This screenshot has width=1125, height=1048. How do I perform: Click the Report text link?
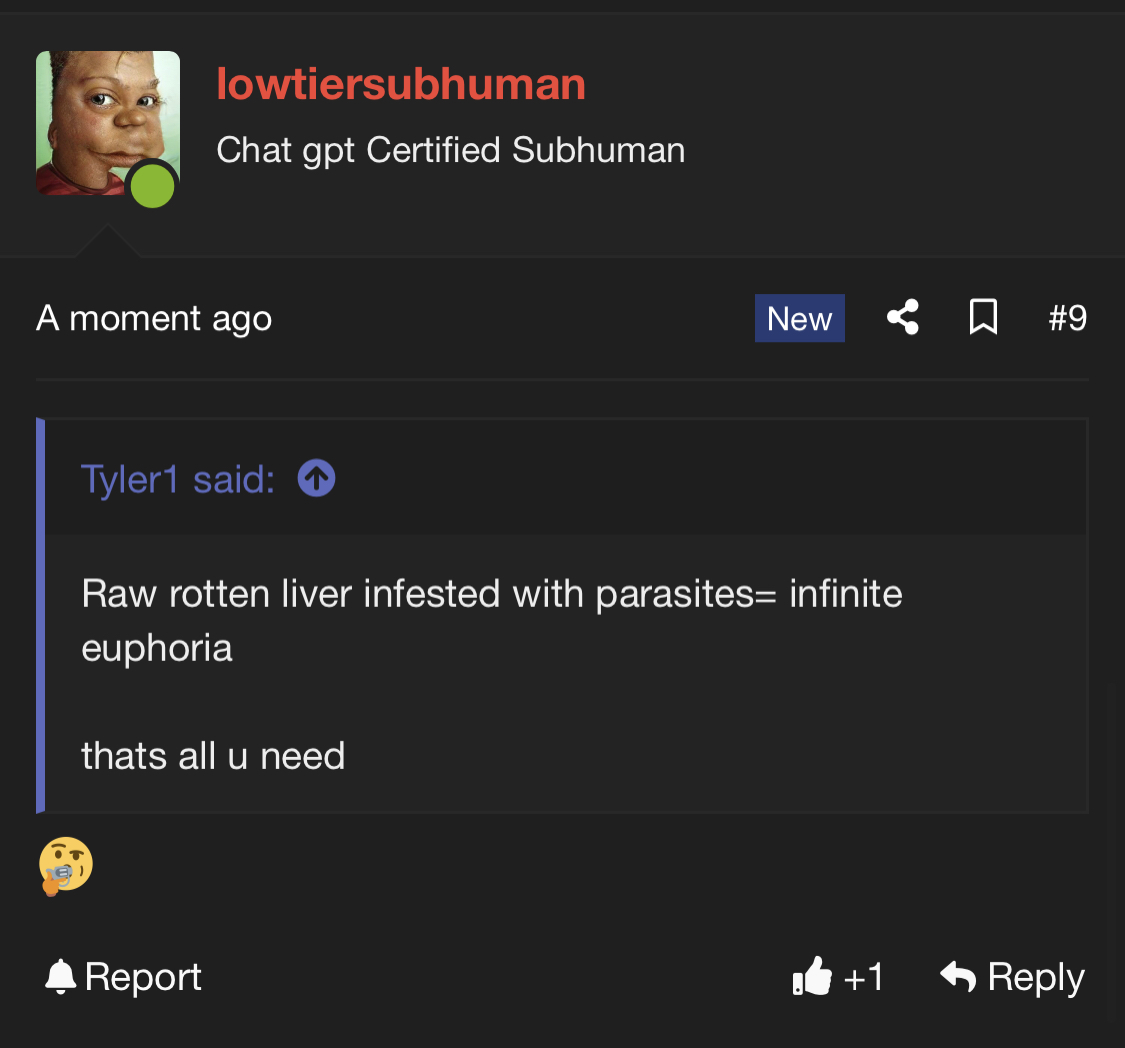pos(143,977)
